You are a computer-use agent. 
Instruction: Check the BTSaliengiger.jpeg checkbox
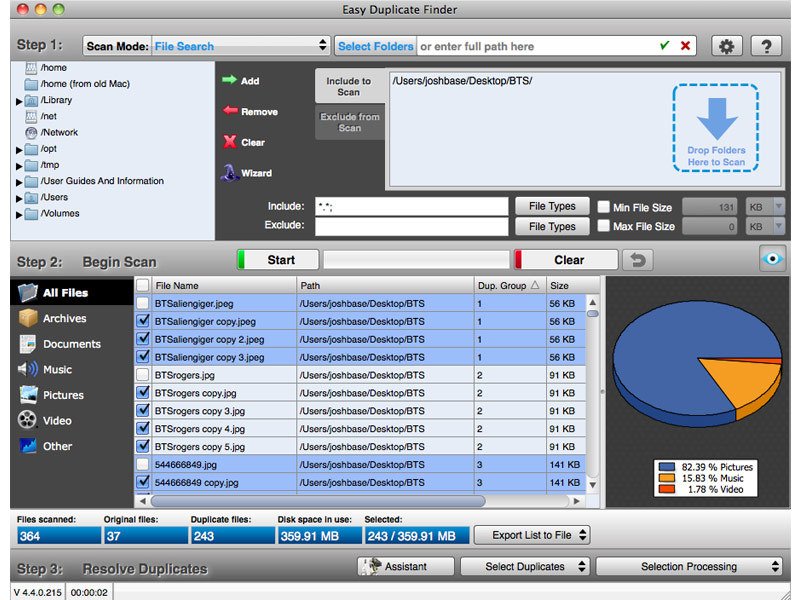coord(143,303)
